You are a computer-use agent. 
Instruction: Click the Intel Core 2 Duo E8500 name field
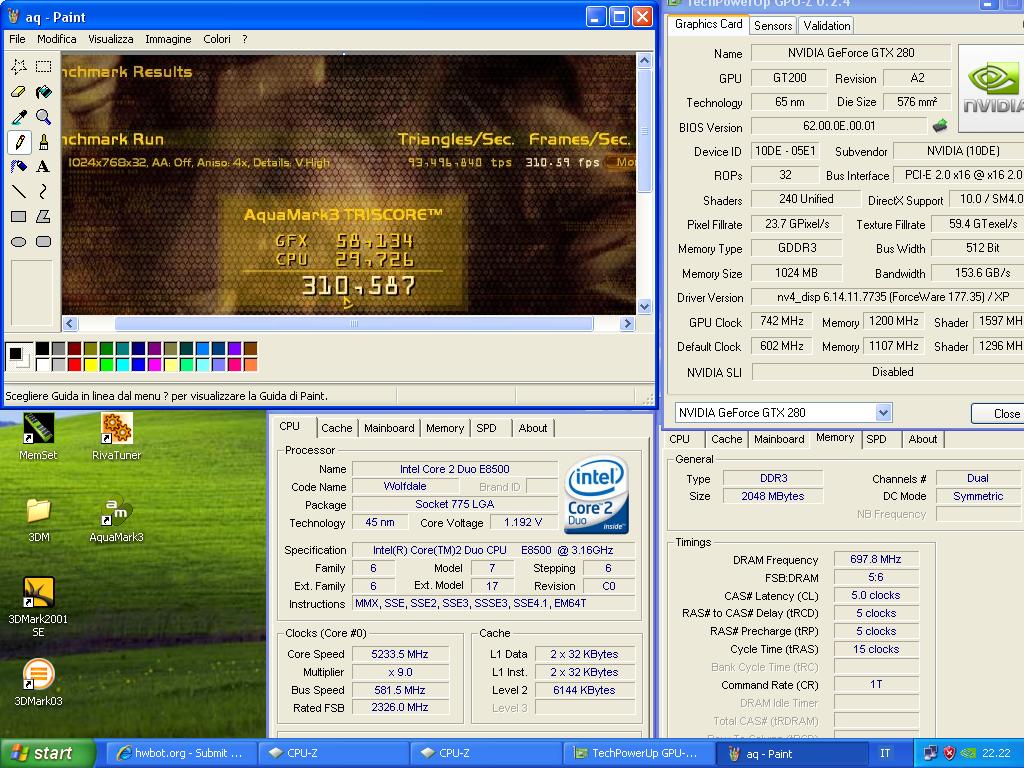455,469
